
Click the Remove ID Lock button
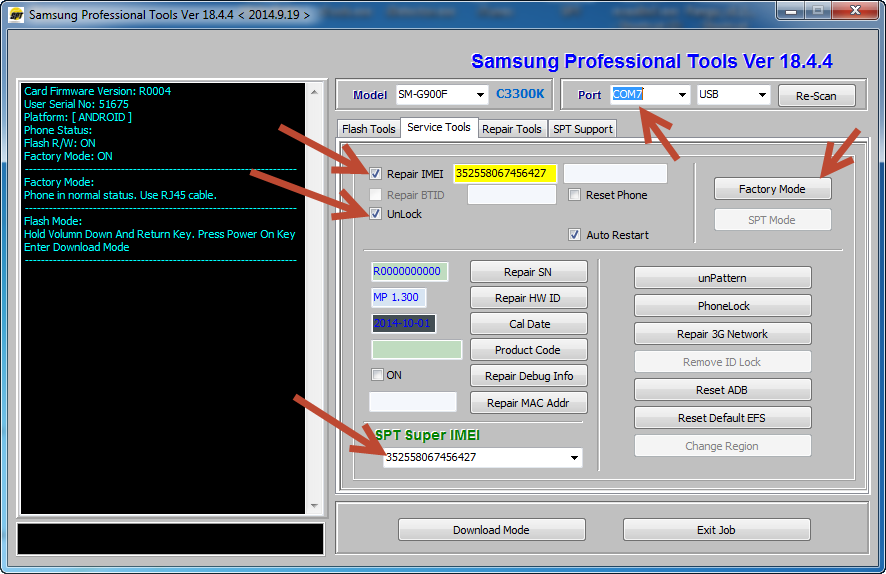(x=723, y=362)
